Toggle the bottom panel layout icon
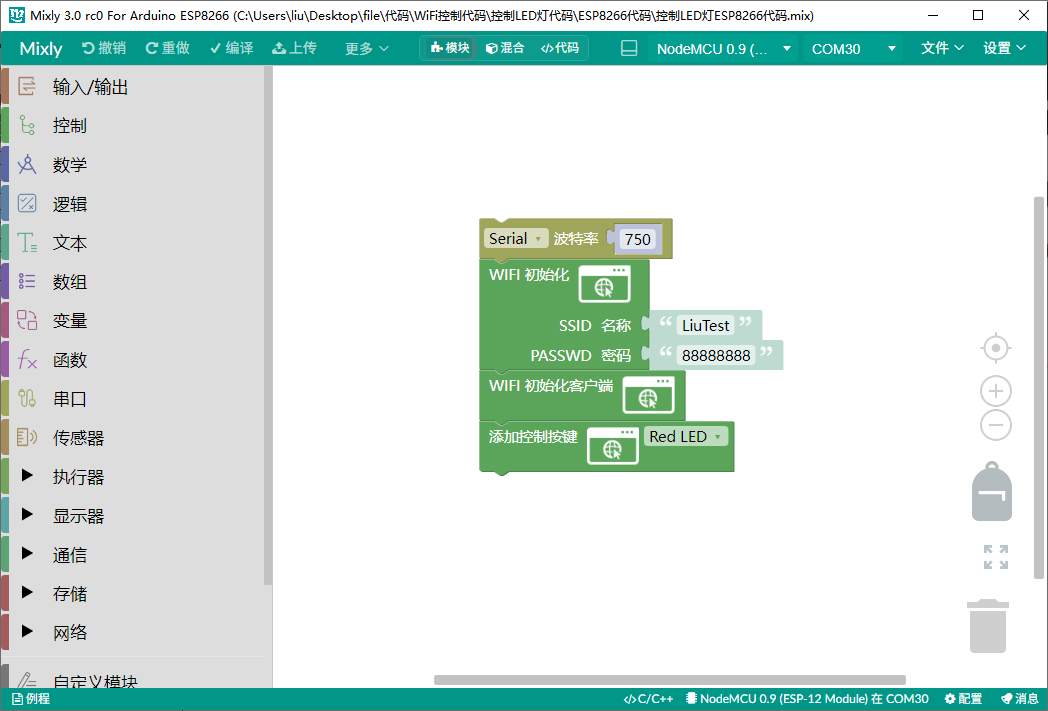 click(x=629, y=48)
